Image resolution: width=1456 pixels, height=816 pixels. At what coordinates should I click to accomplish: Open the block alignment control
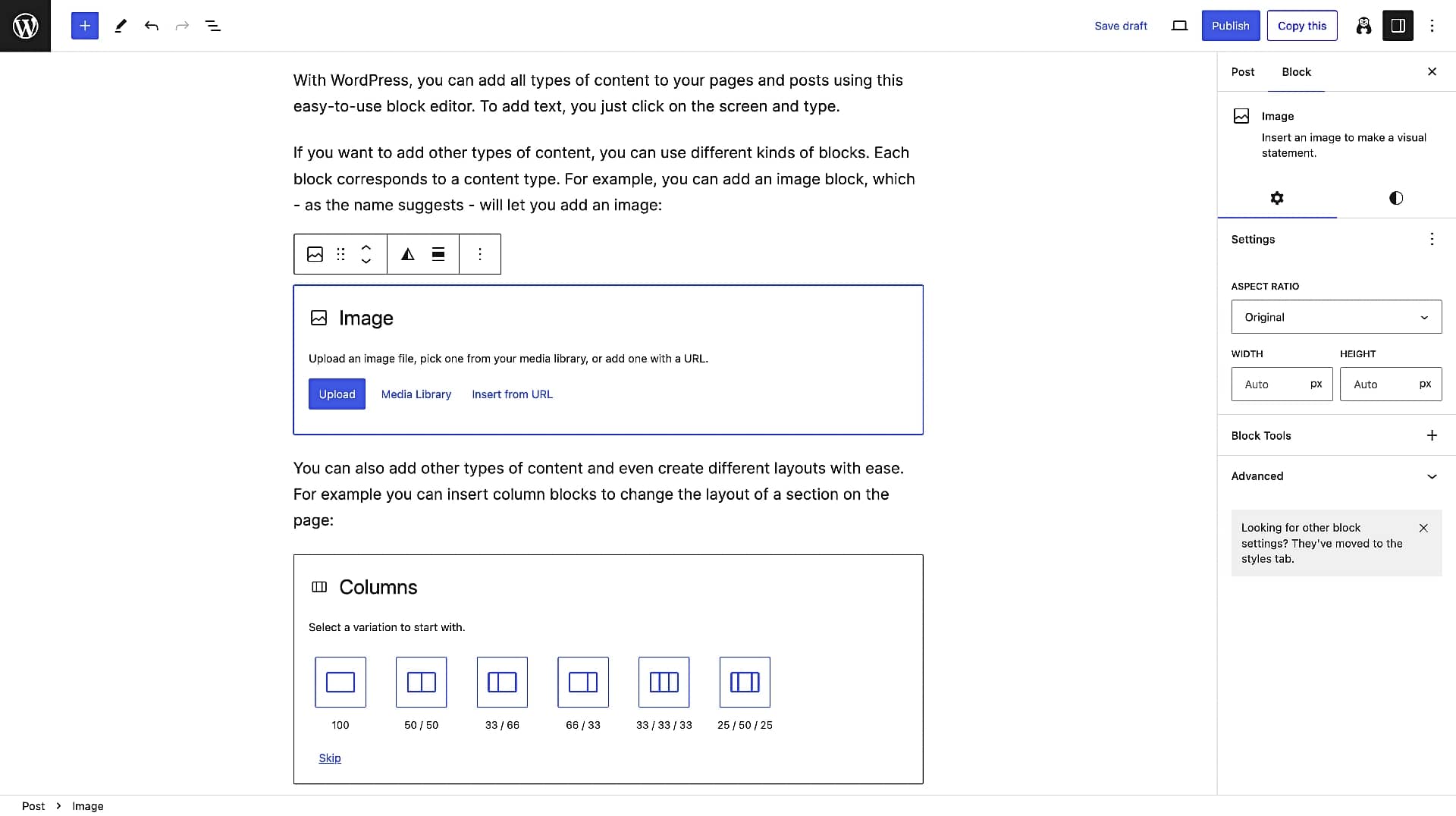[x=438, y=254]
